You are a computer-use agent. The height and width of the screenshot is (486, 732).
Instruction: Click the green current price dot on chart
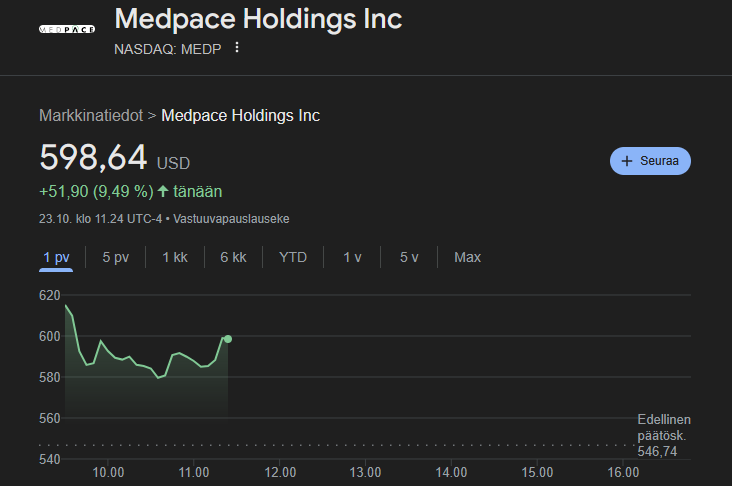pyautogui.click(x=228, y=339)
